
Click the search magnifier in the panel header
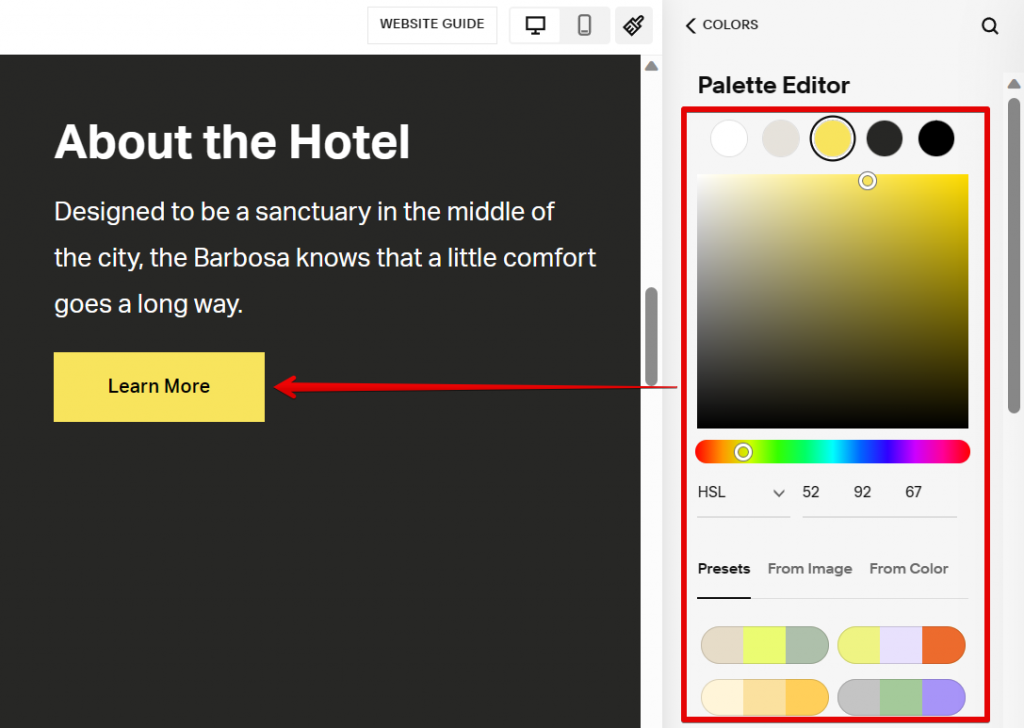990,26
